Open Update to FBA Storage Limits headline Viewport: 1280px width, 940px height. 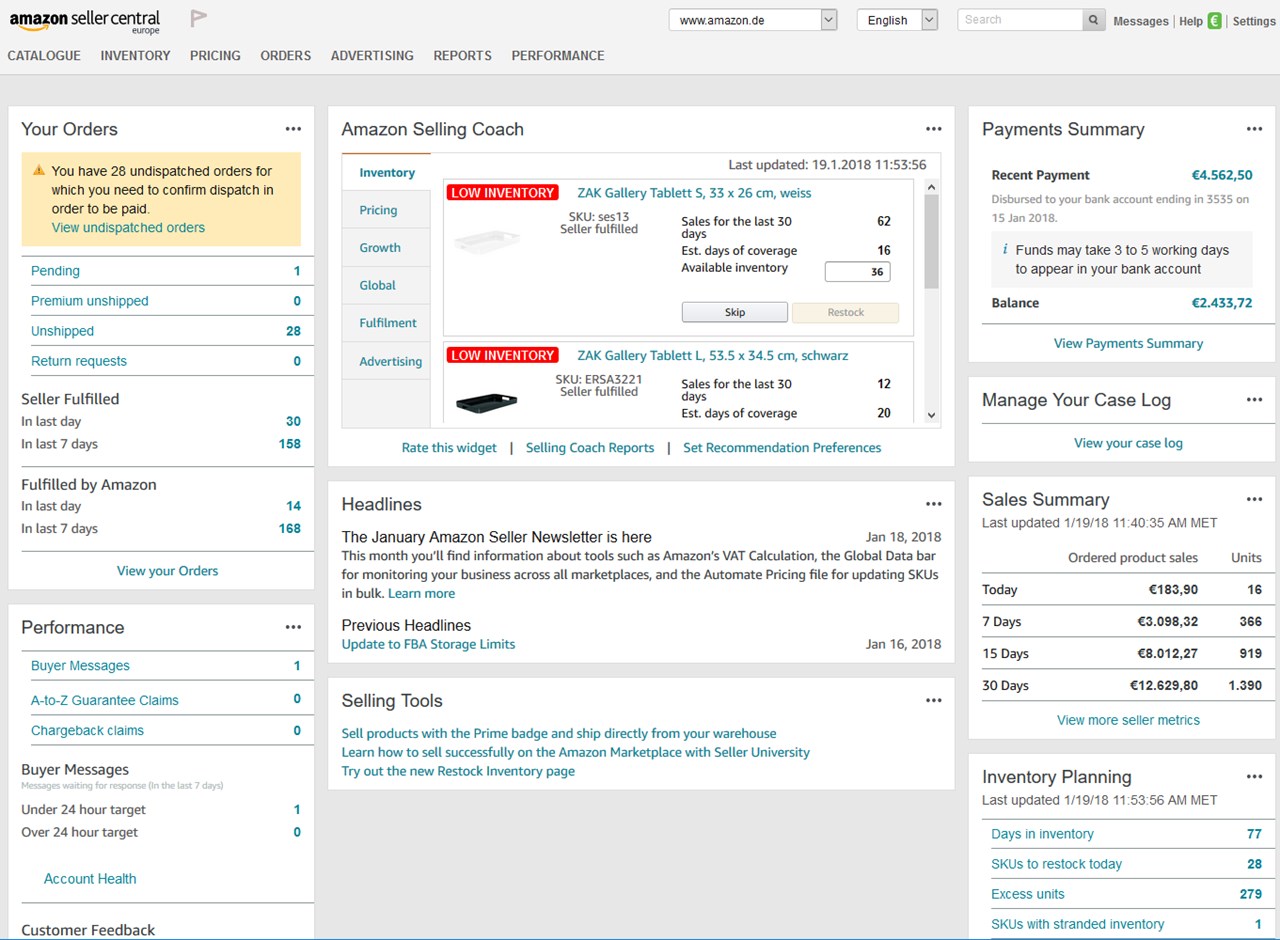point(428,644)
